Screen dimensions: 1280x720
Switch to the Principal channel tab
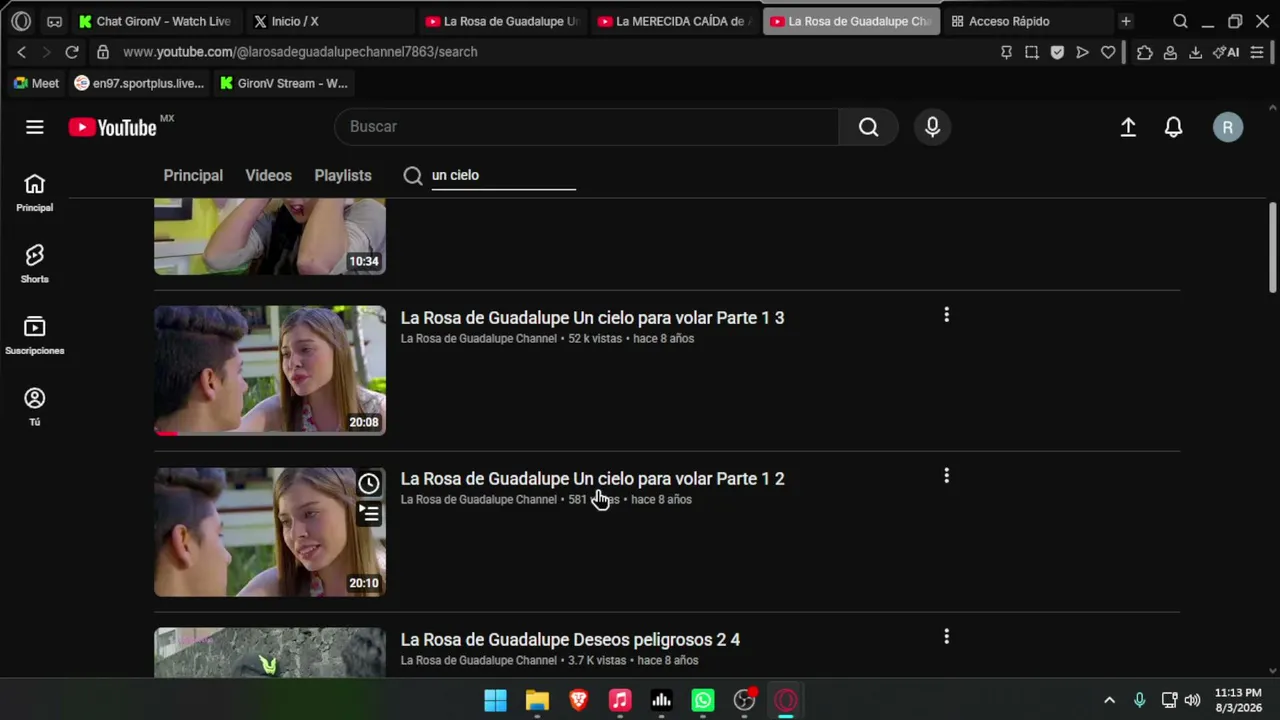coord(193,175)
